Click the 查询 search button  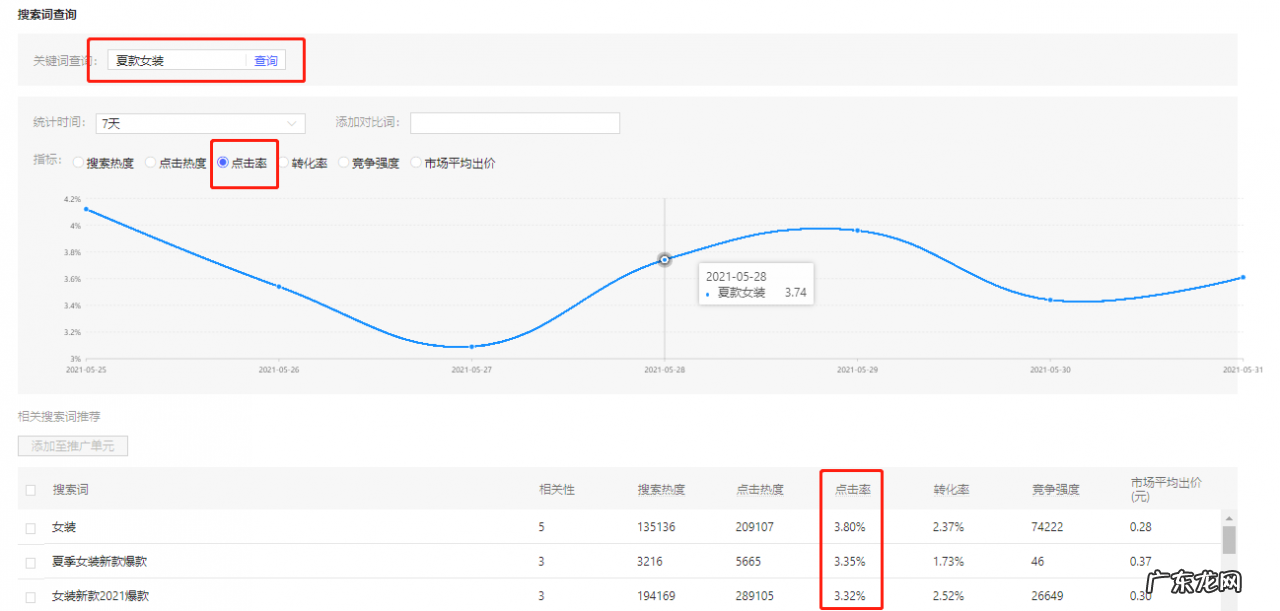(265, 60)
